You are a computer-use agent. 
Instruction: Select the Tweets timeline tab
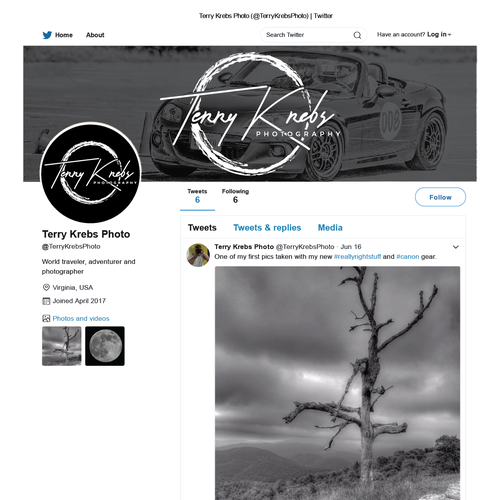[202, 228]
